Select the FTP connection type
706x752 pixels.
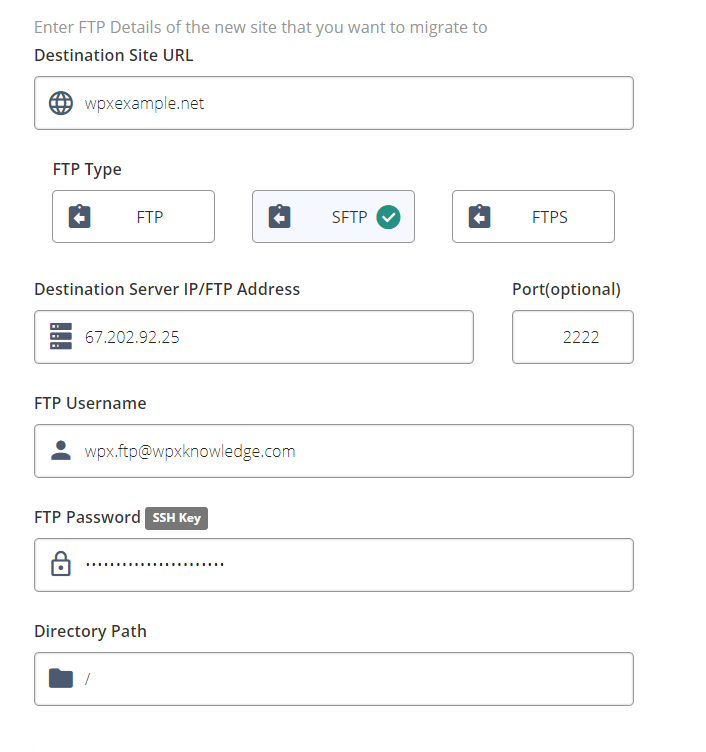pyautogui.click(x=133, y=217)
